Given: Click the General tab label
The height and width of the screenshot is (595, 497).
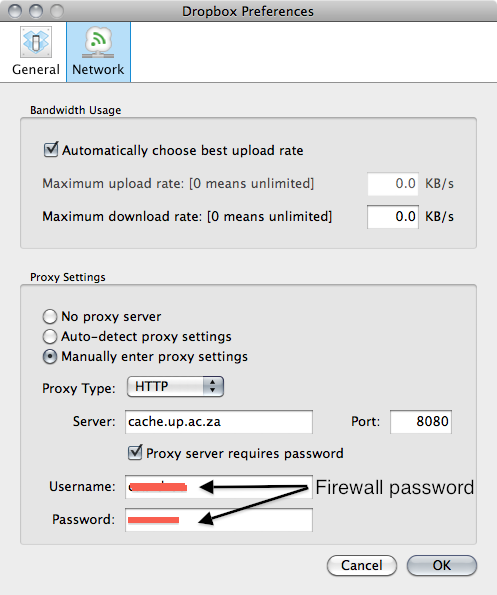Looking at the screenshot, I should 36,69.
